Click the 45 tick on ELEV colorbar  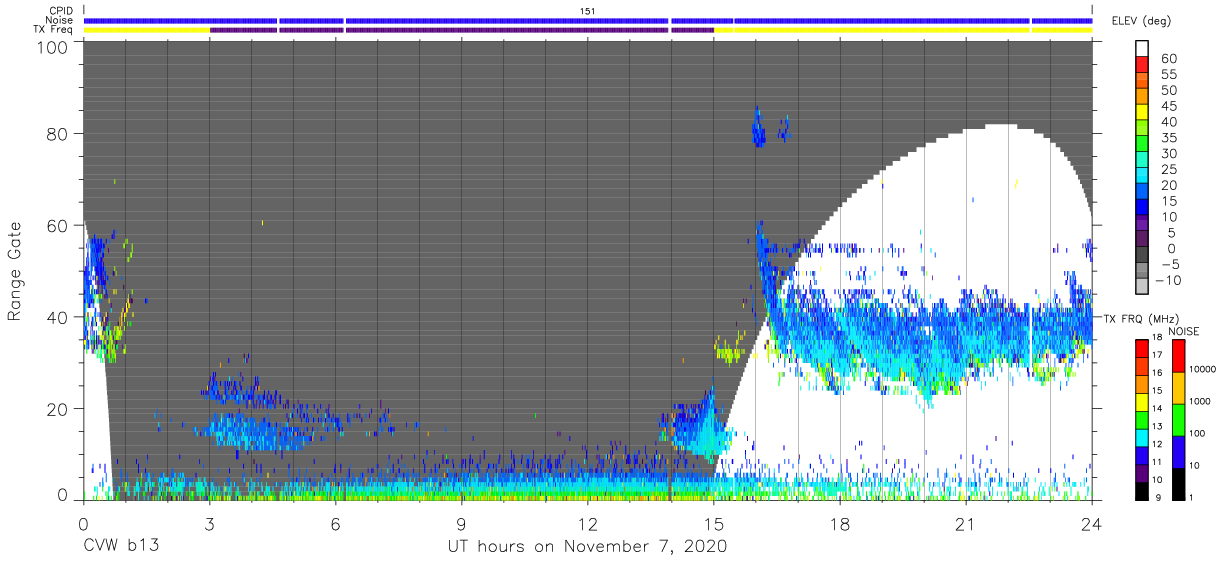pos(1169,106)
